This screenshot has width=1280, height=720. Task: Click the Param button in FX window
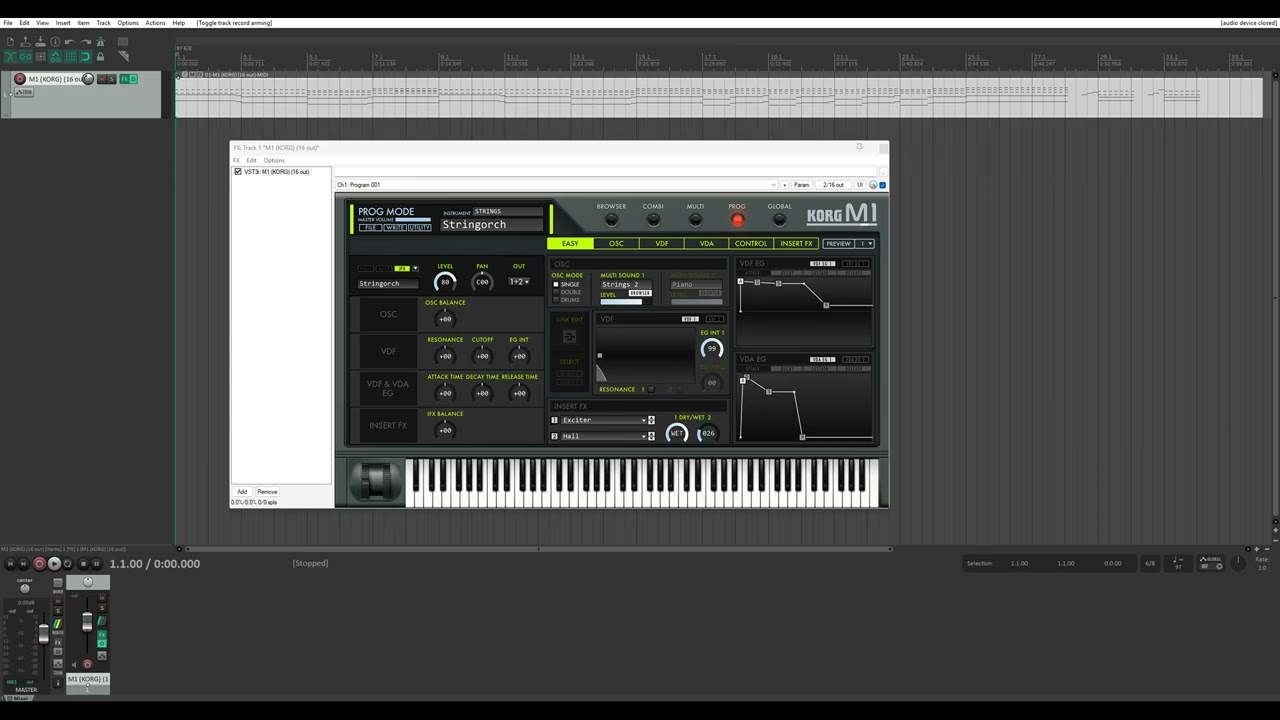click(x=801, y=185)
